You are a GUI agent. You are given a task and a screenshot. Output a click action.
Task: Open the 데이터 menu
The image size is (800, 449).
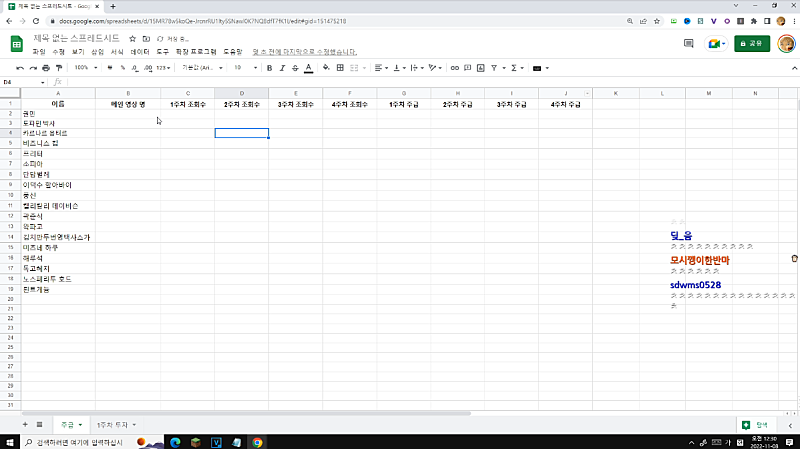140,51
